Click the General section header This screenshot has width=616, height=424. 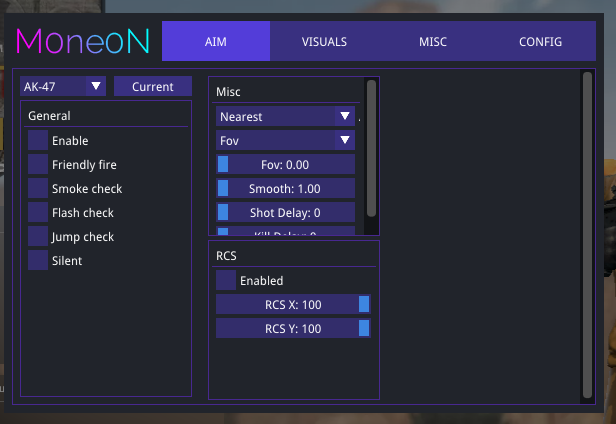49,116
